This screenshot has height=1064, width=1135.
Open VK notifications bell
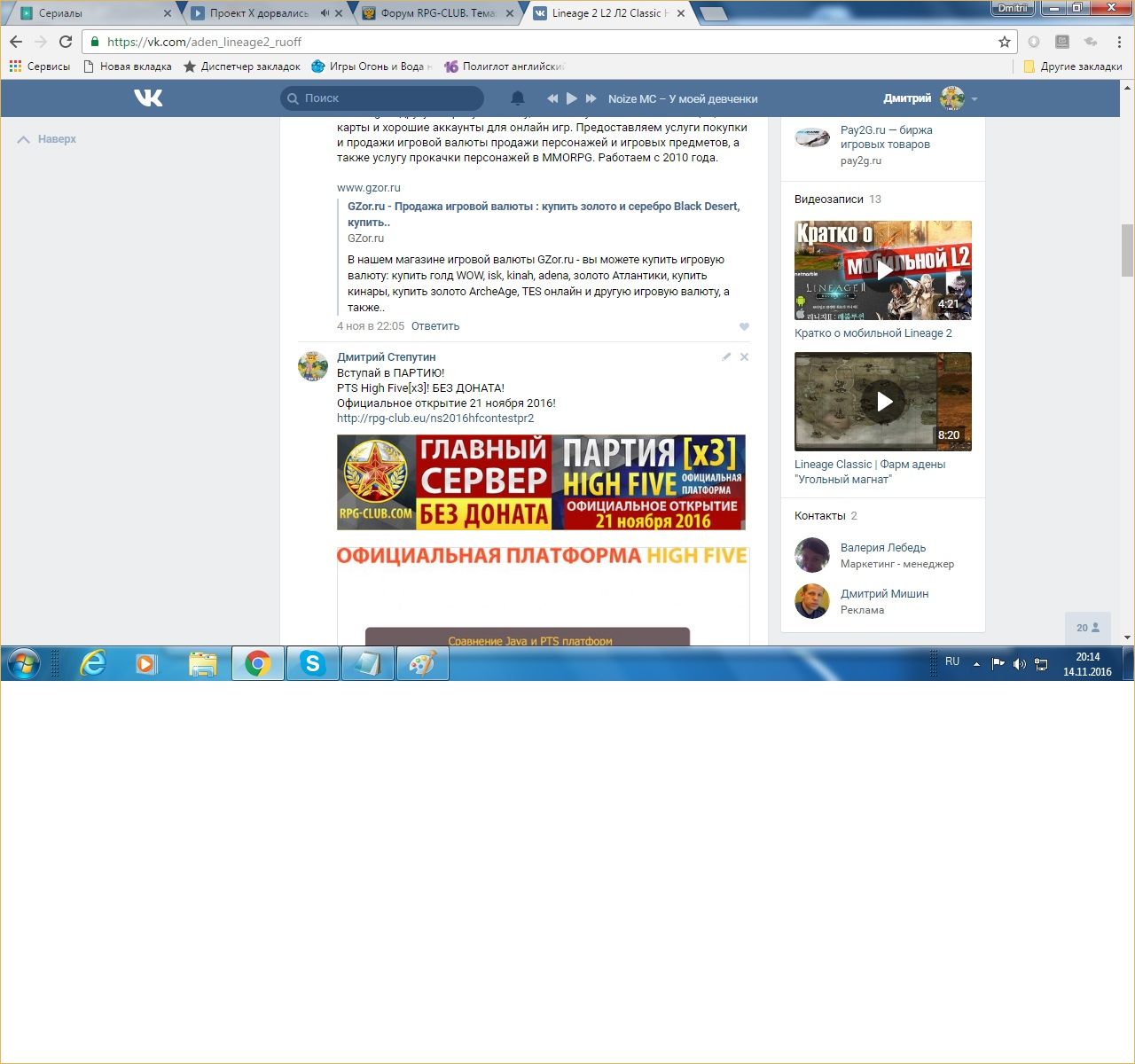pos(518,98)
